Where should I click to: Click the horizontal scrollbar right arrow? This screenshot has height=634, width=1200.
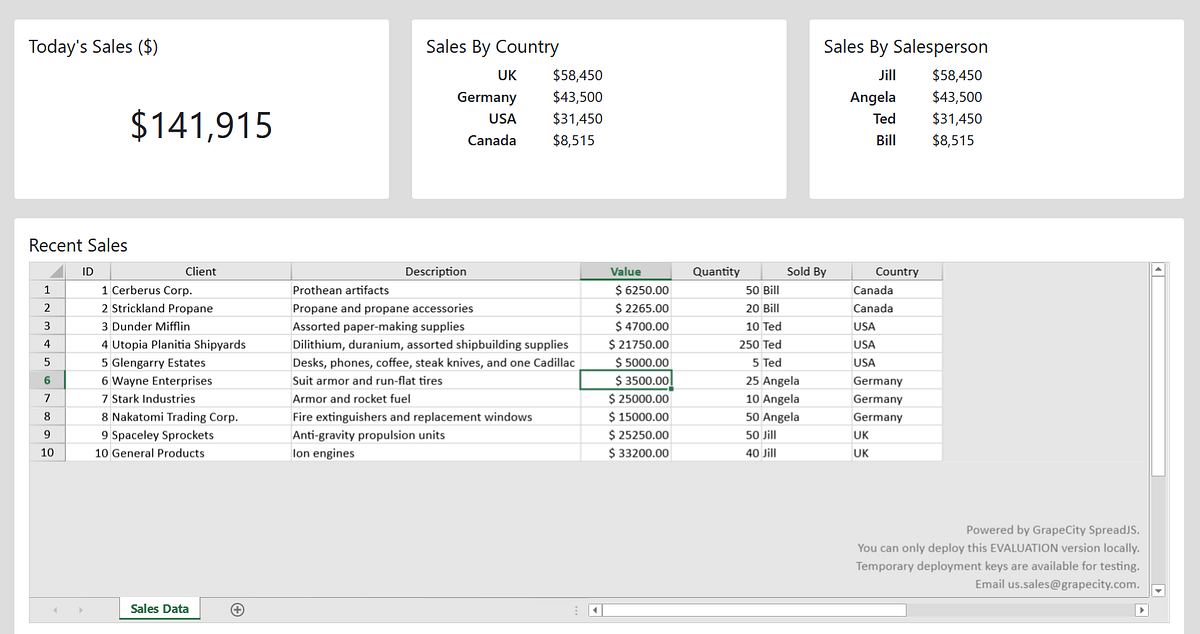(x=1143, y=609)
